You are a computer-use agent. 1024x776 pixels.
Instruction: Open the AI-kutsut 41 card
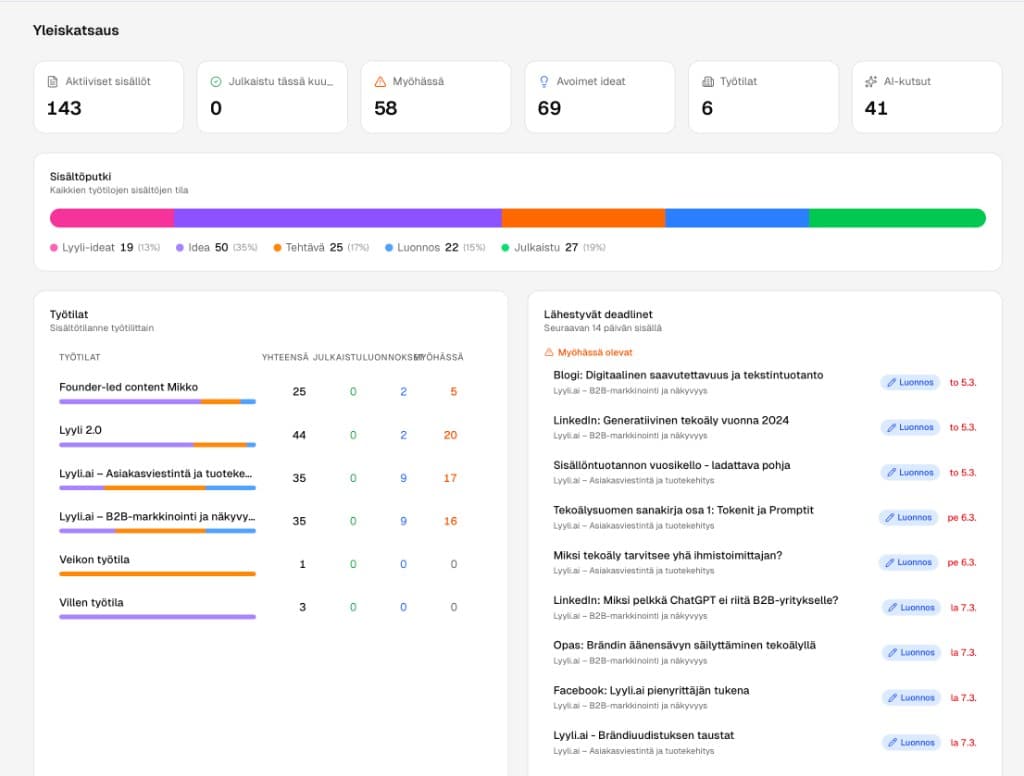927,97
